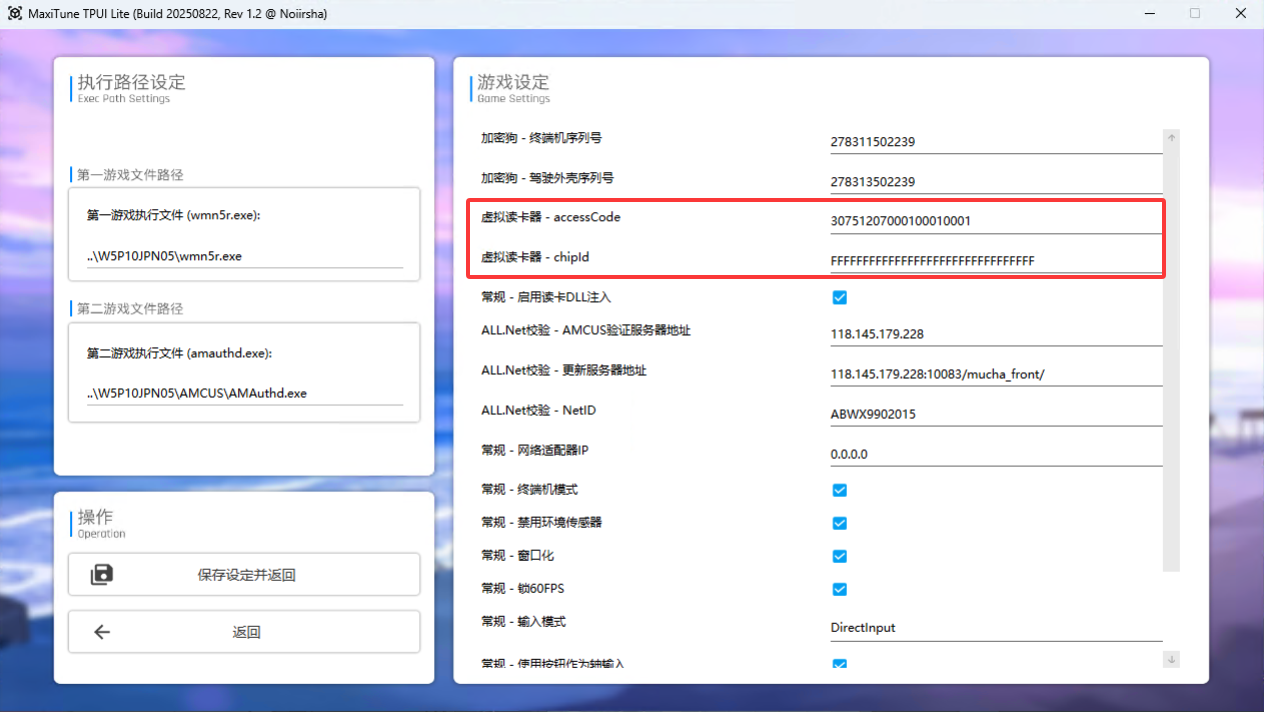Open the 输入模式 DirectInput dropdown
This screenshot has height=712, width=1264.
click(x=995, y=628)
